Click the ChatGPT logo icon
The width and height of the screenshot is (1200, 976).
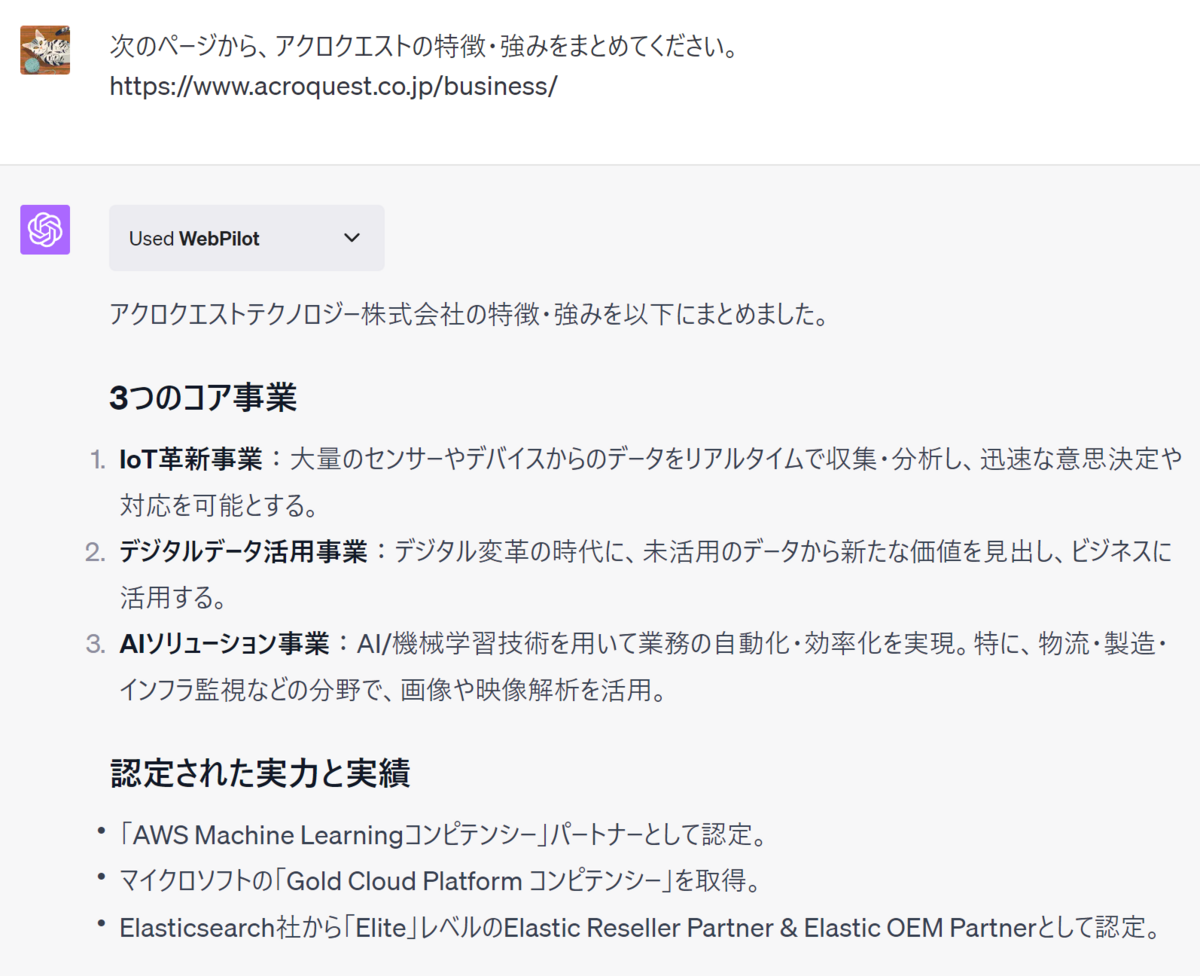[45, 230]
